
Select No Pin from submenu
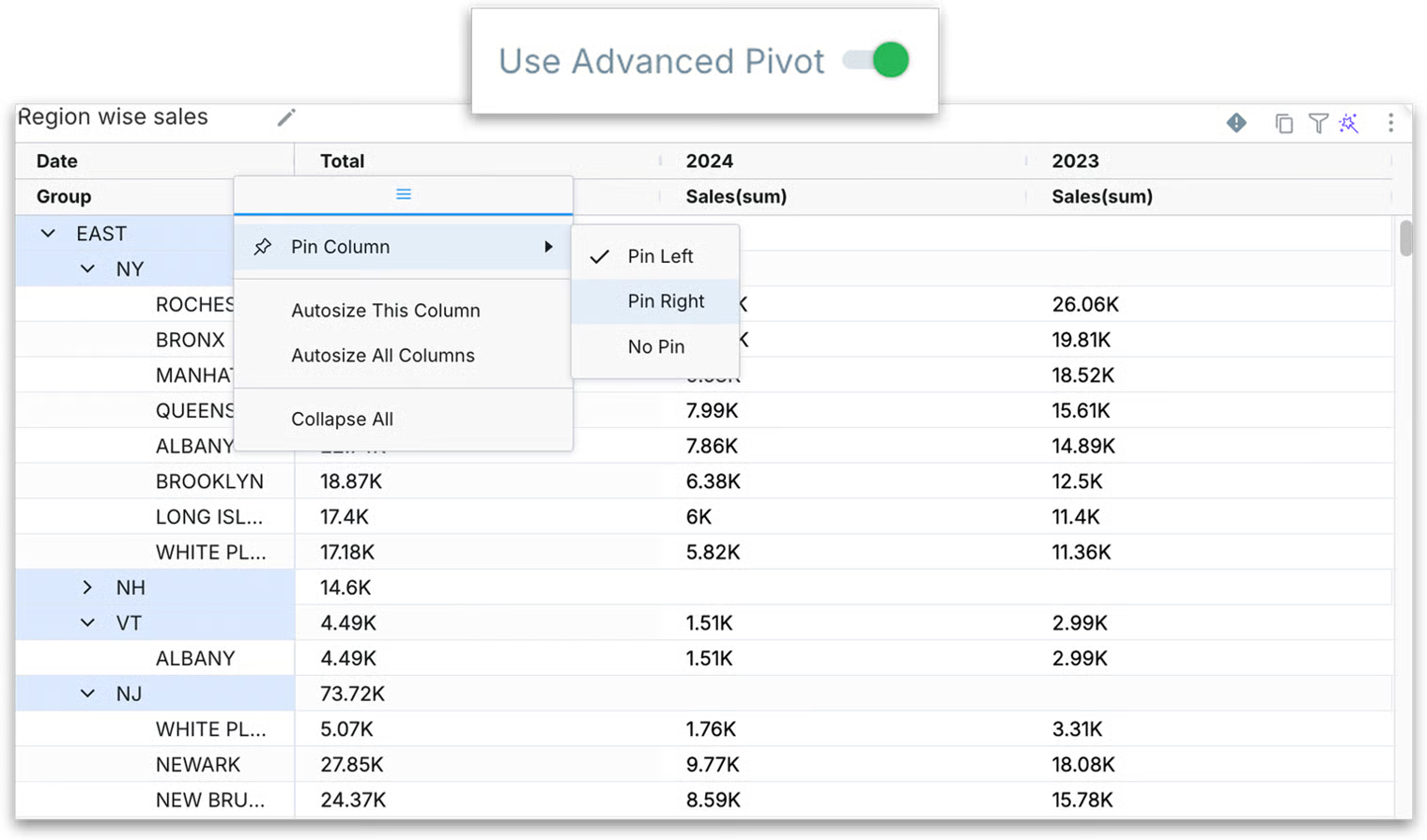(x=656, y=346)
